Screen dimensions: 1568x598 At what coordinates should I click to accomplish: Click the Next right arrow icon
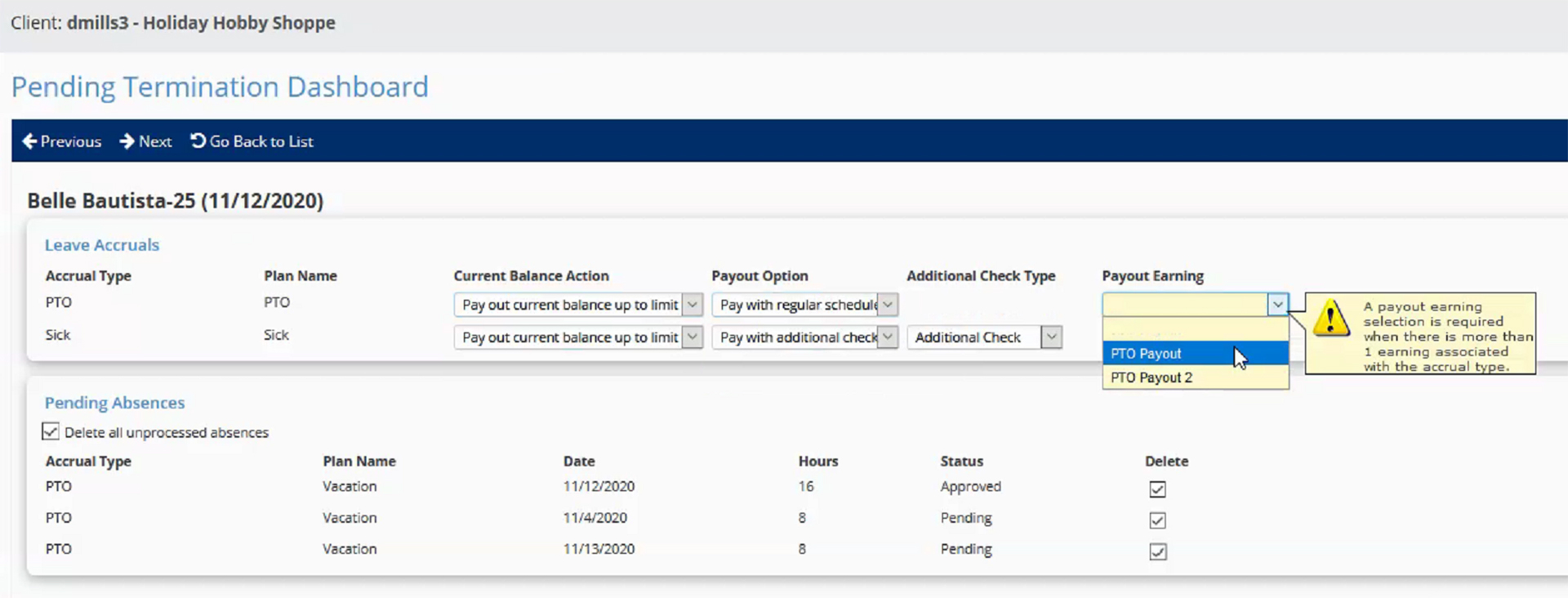(x=127, y=141)
